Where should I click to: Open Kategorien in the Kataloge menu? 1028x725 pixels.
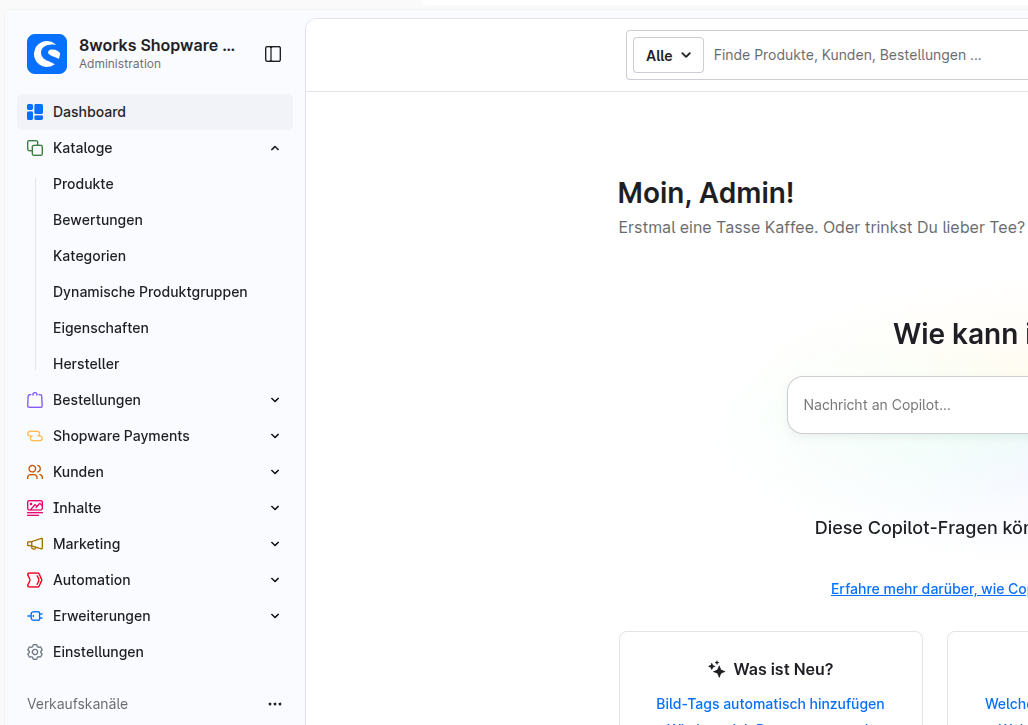(89, 256)
